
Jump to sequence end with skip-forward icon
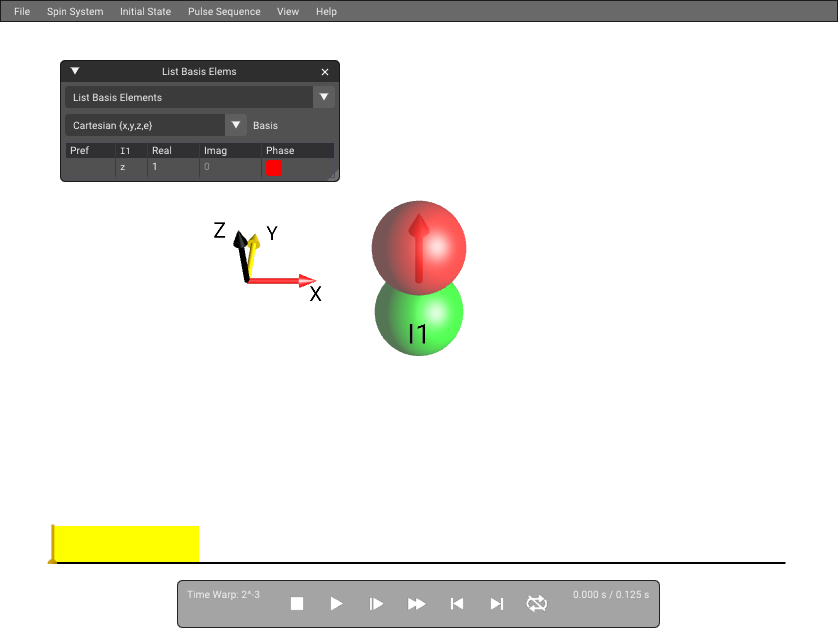496,603
